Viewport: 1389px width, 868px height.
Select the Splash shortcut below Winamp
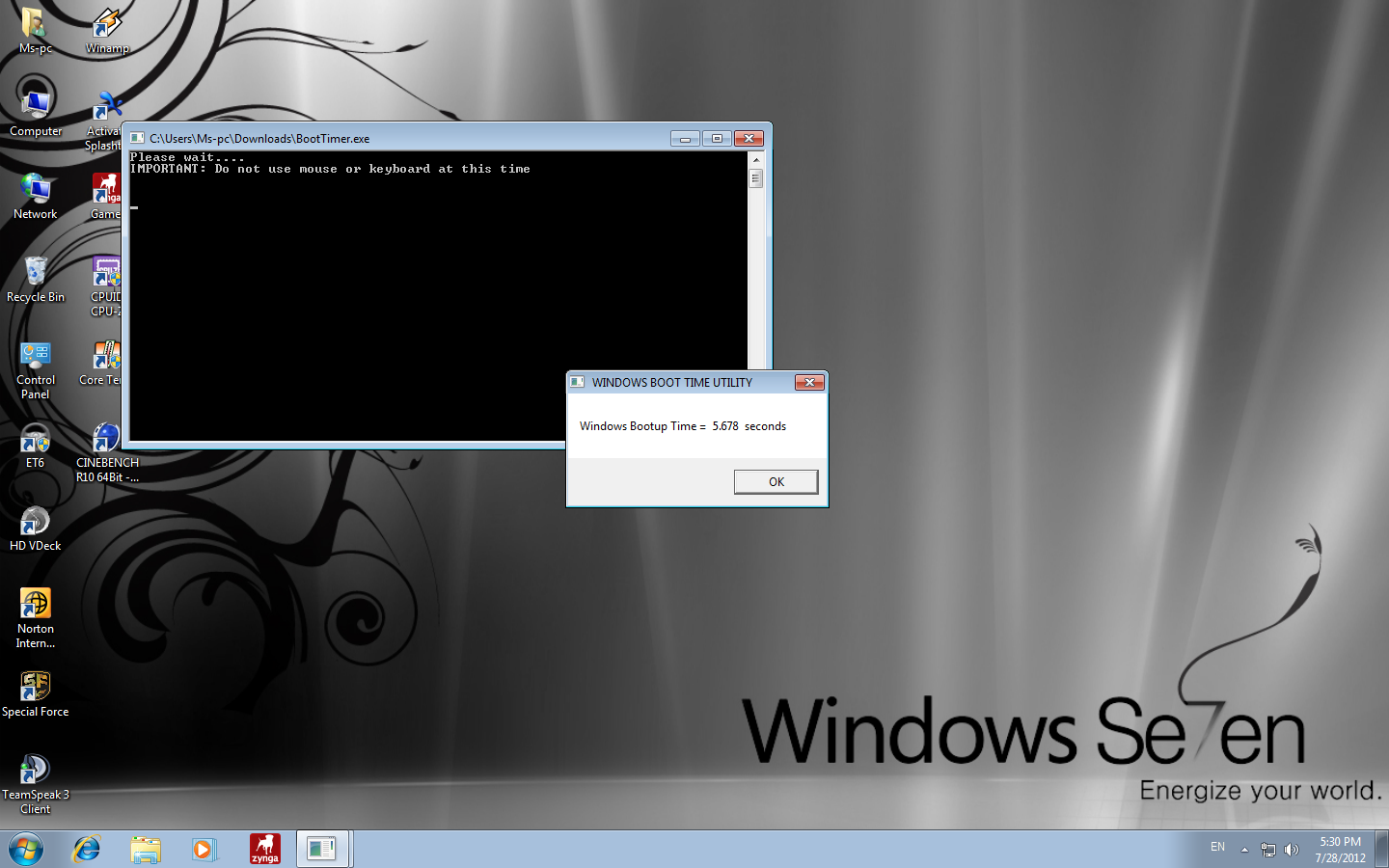(x=103, y=121)
